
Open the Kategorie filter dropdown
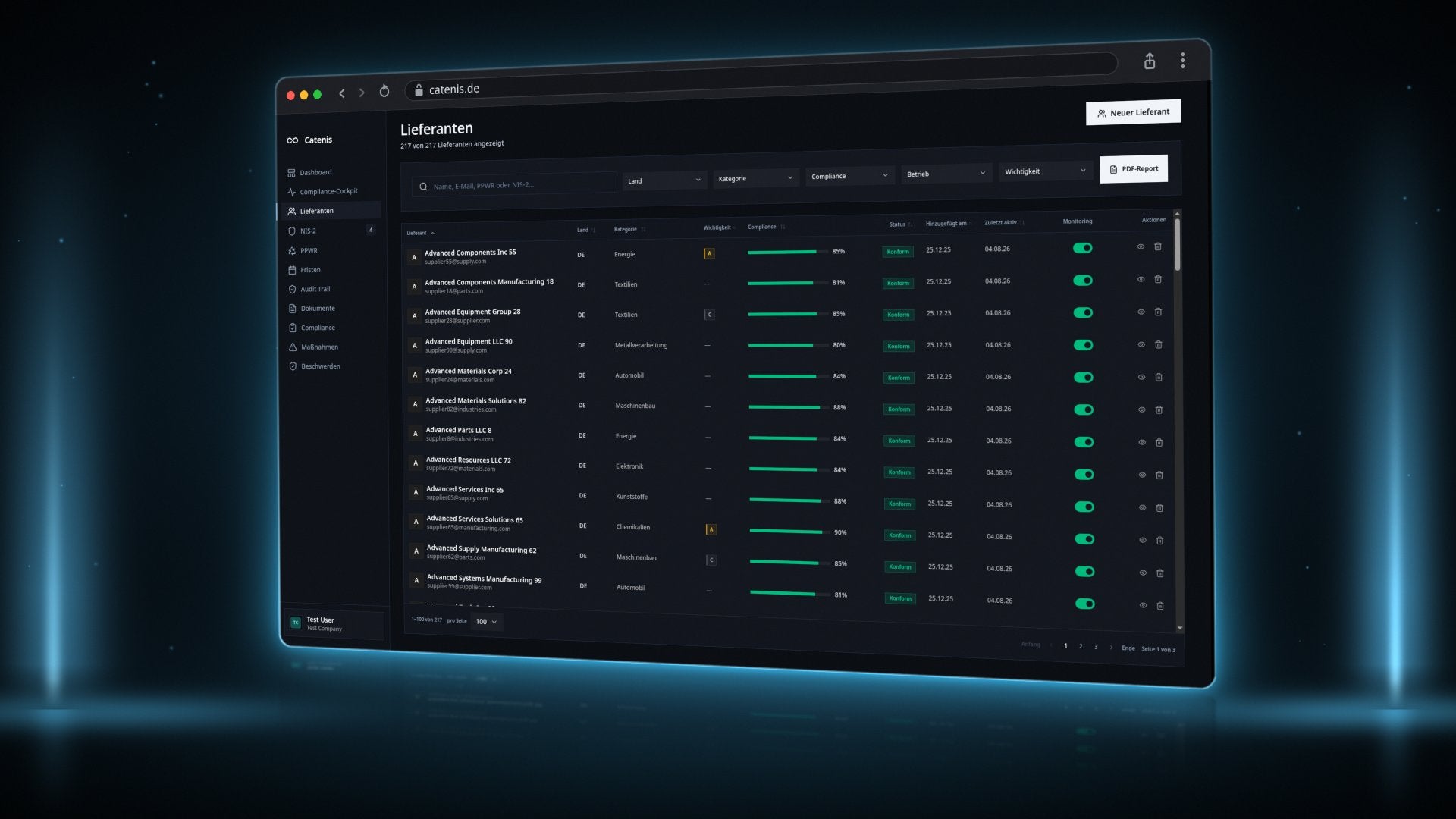756,178
